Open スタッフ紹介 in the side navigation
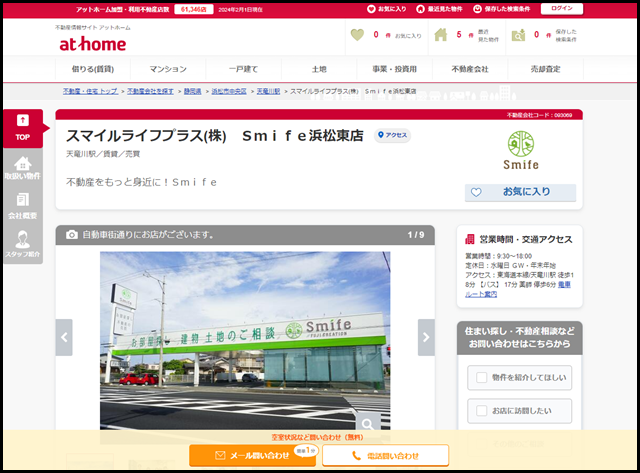The height and width of the screenshot is (473, 640). point(23,245)
